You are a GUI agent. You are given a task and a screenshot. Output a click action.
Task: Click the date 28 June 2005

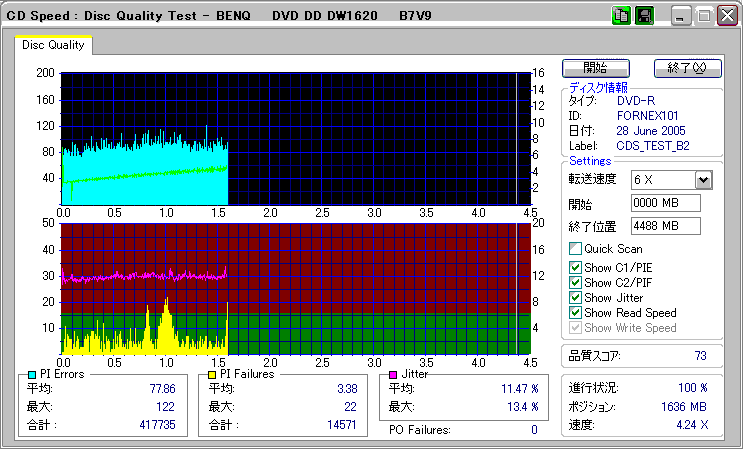tap(651, 131)
